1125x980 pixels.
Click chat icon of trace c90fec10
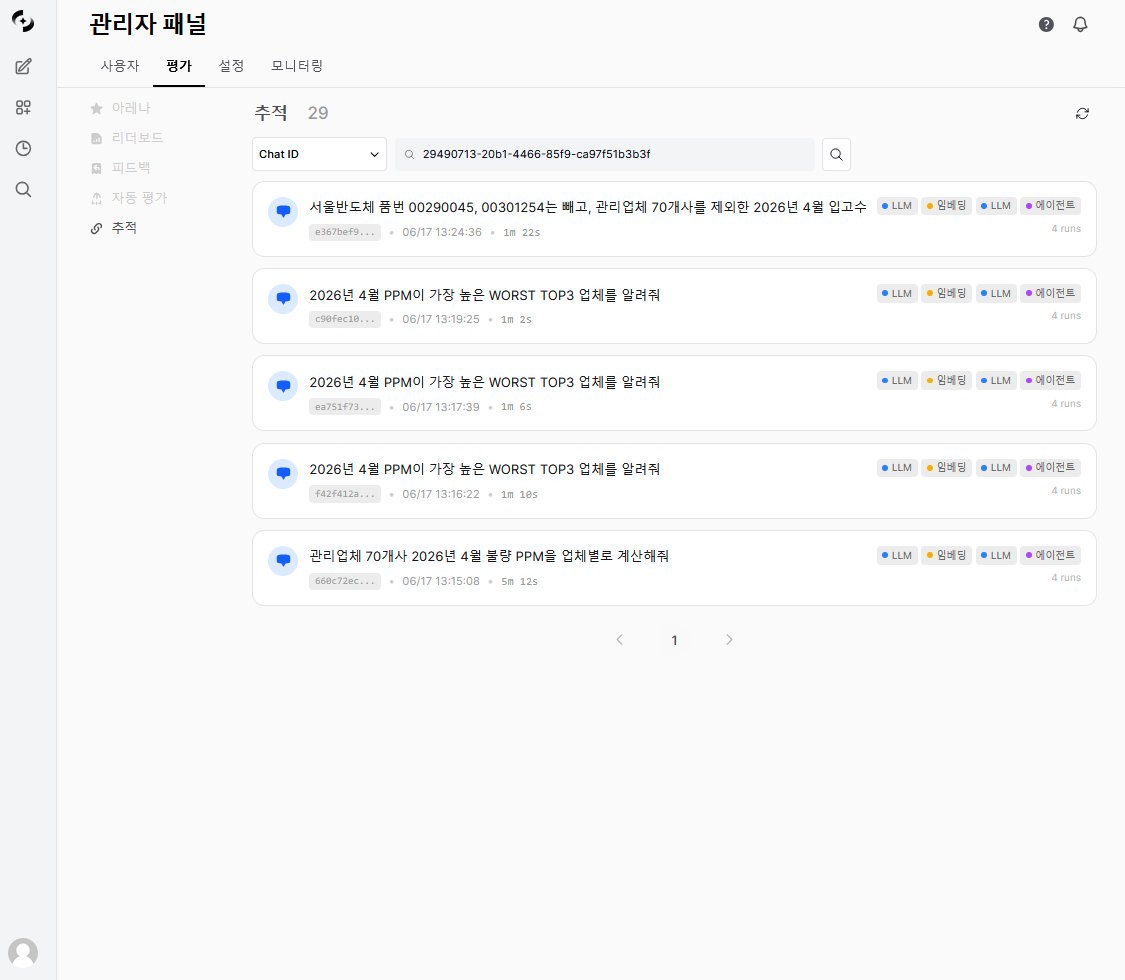tap(283, 298)
